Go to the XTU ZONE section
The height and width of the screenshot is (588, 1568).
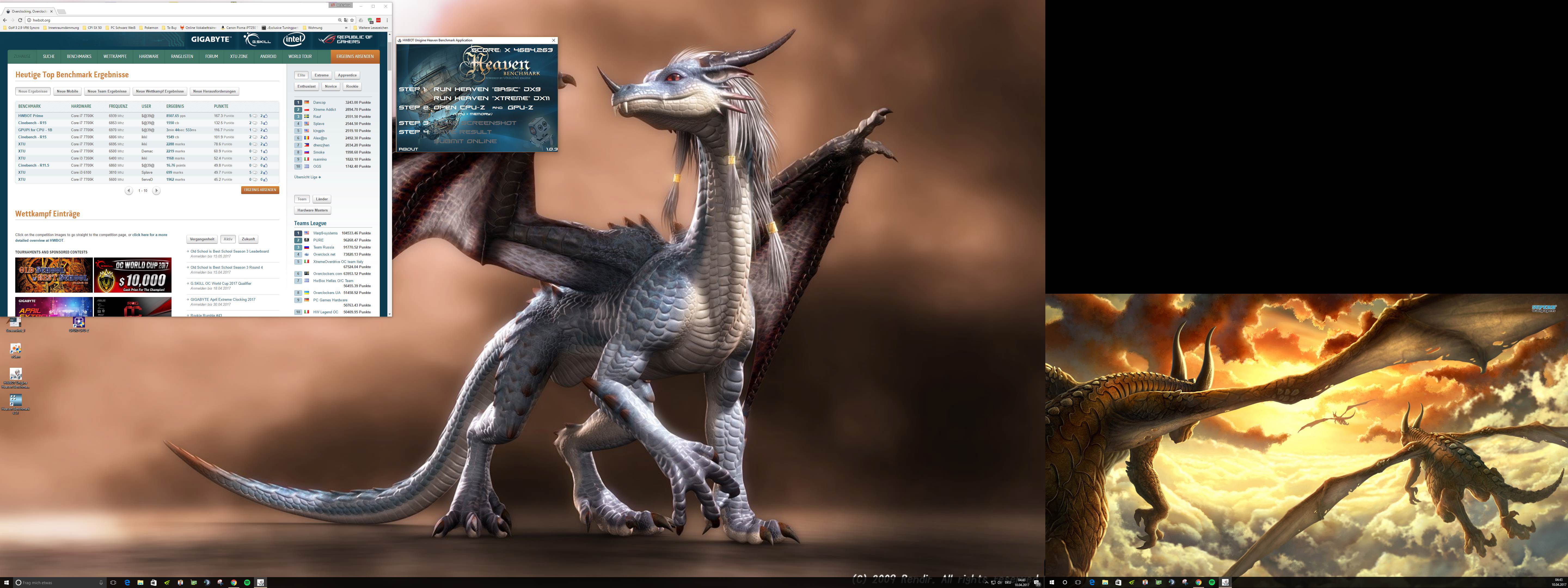239,57
